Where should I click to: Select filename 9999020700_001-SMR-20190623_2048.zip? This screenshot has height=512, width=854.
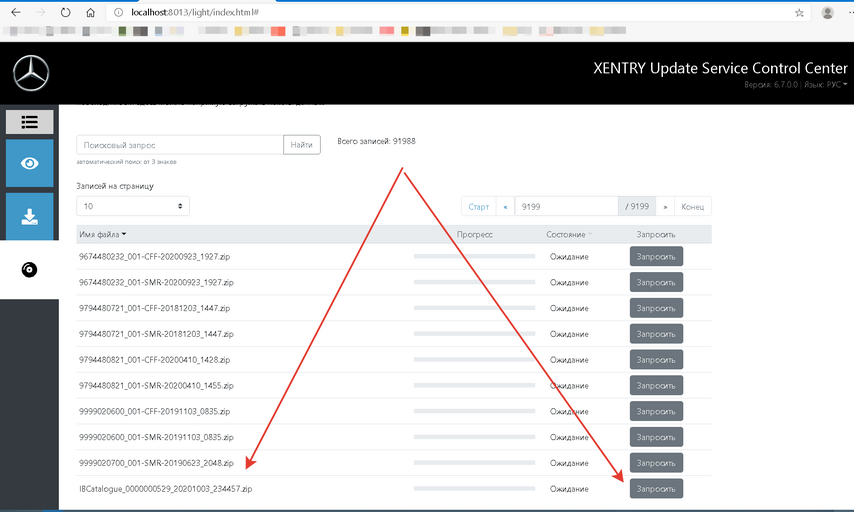point(156,463)
